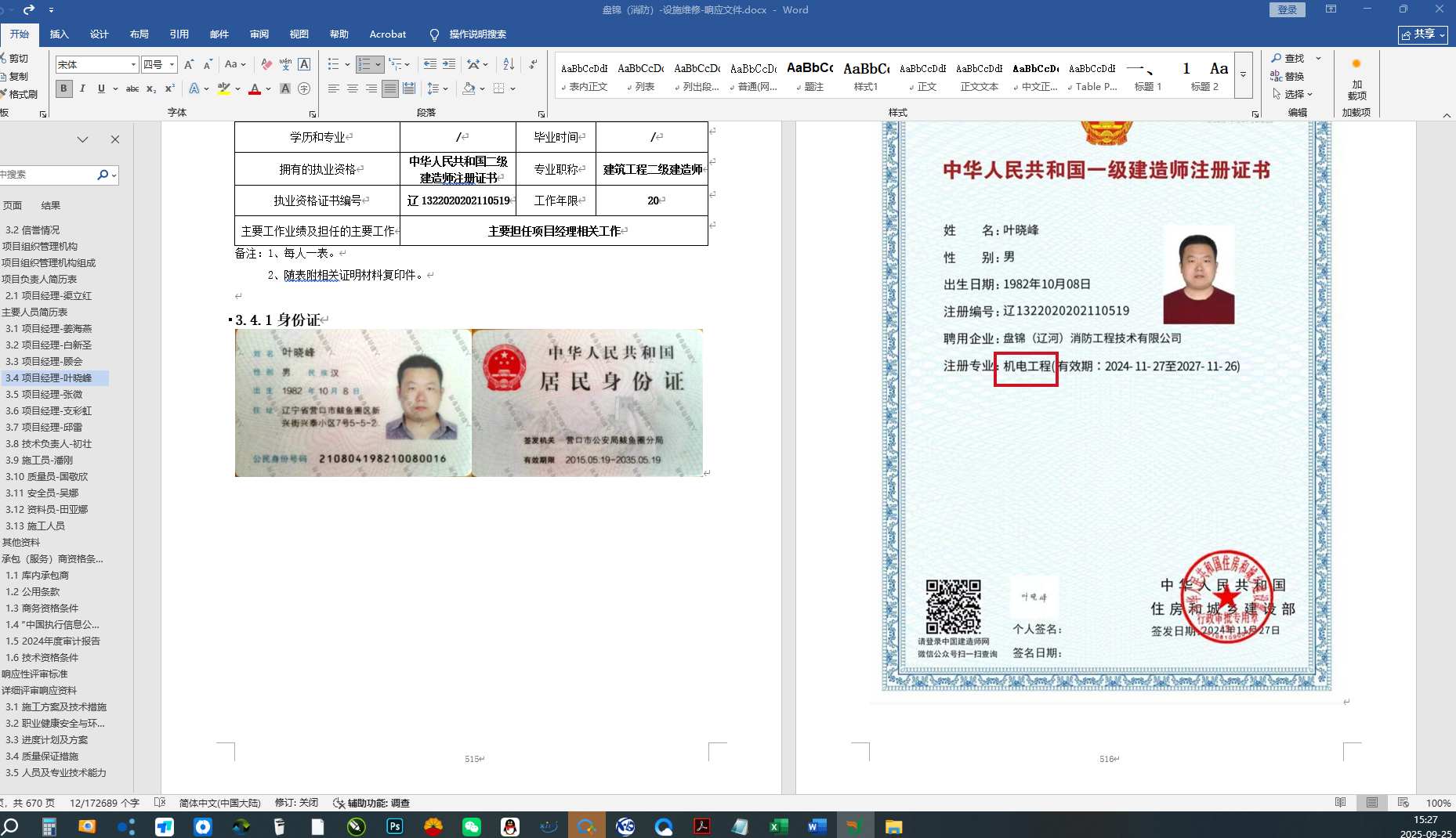This screenshot has width=1456, height=838.
Task: Open the 选择 (Select) dropdown
Action: 1292,94
